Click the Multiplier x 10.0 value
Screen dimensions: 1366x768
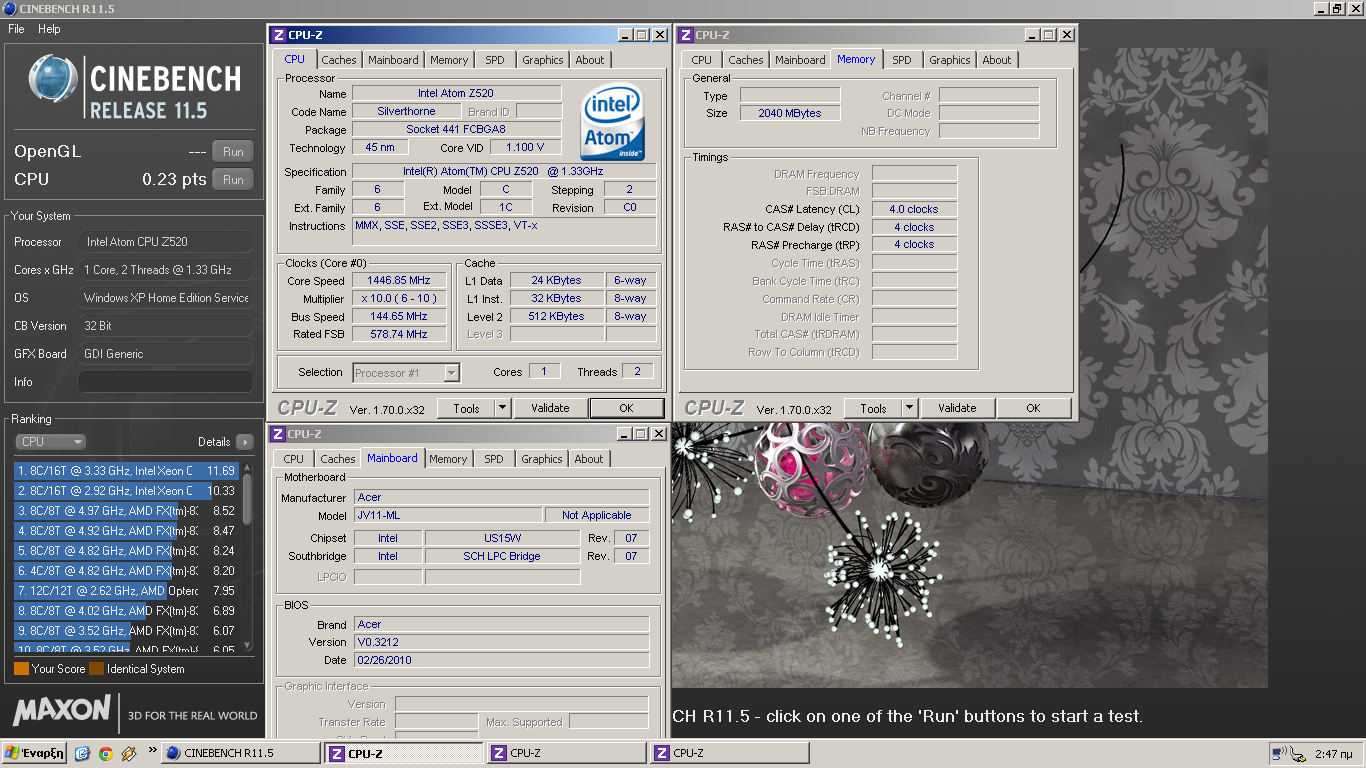pyautogui.click(x=400, y=299)
